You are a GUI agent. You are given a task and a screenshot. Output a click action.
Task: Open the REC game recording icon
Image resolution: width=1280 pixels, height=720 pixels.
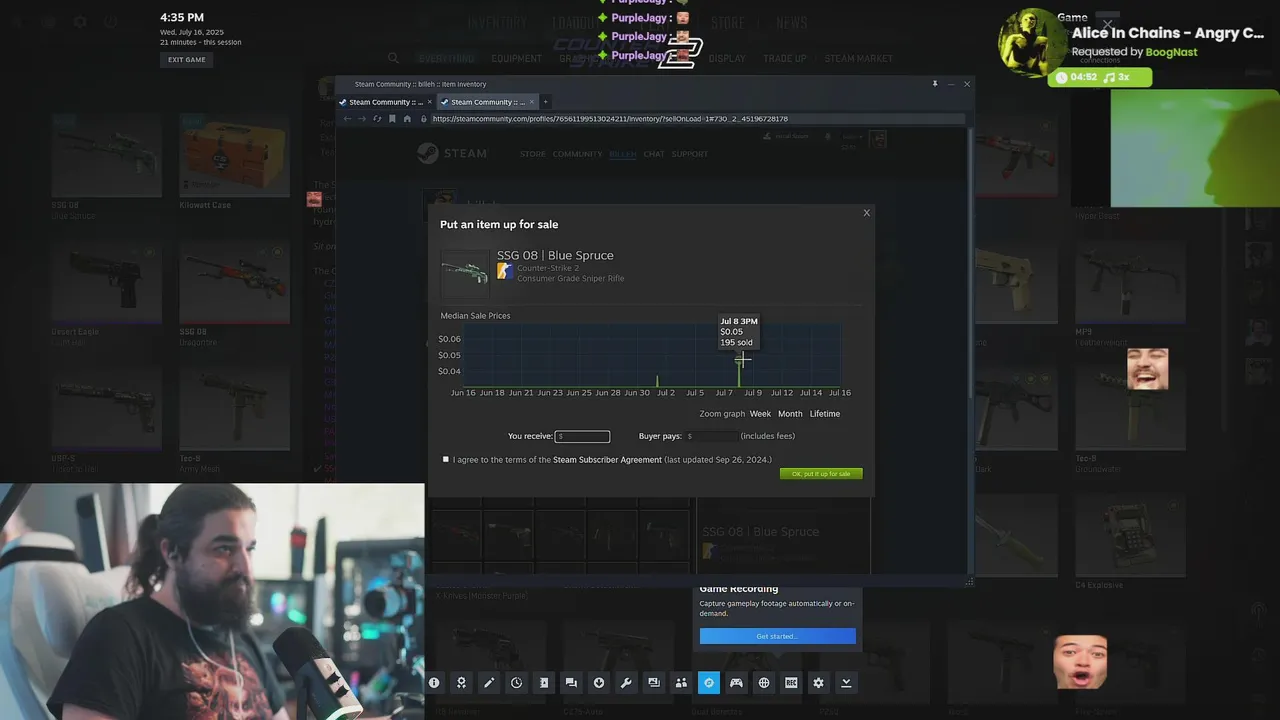pos(791,683)
